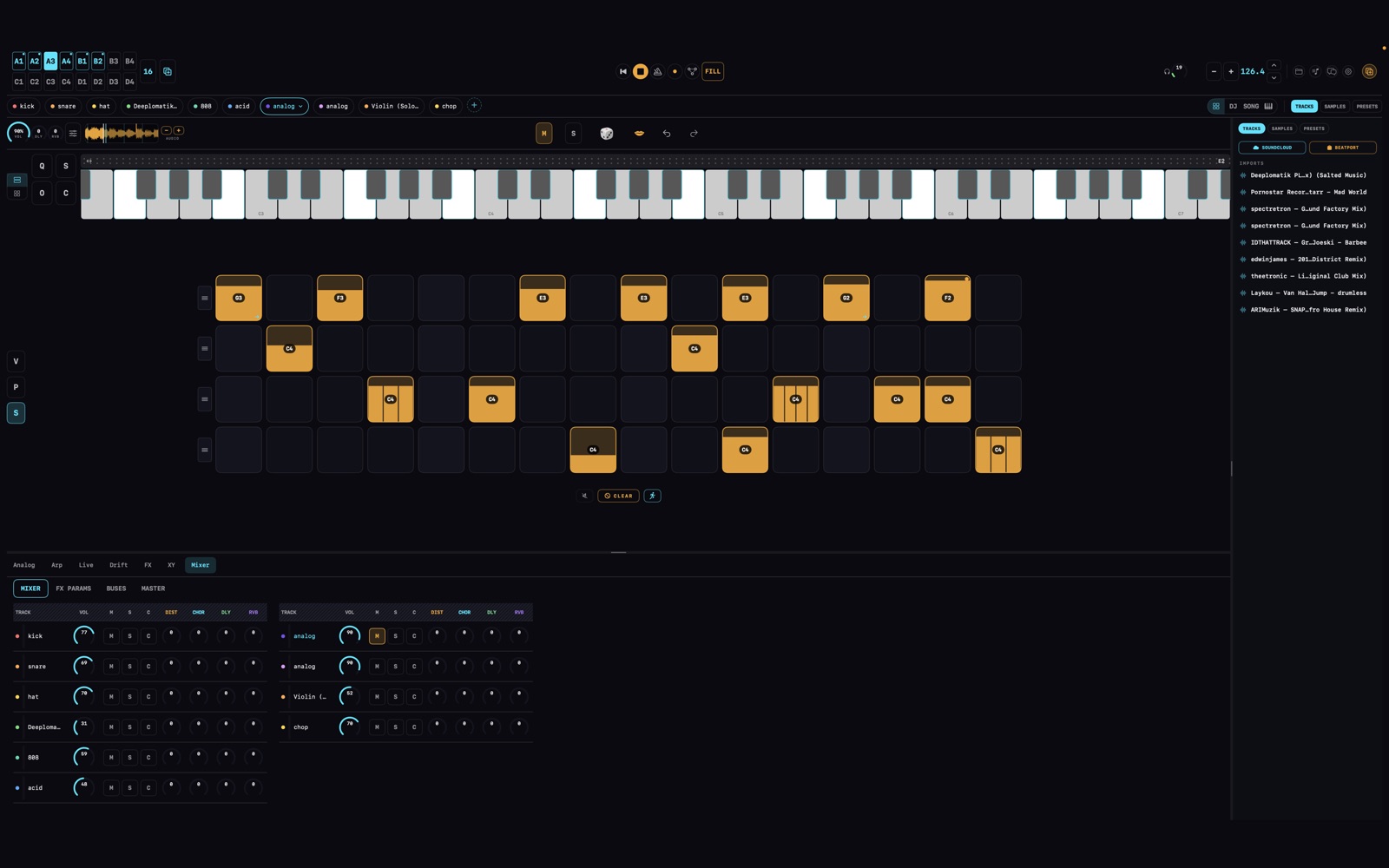The image size is (1389, 868).
Task: Import from SOUNDCLOUD
Action: coord(1272,148)
